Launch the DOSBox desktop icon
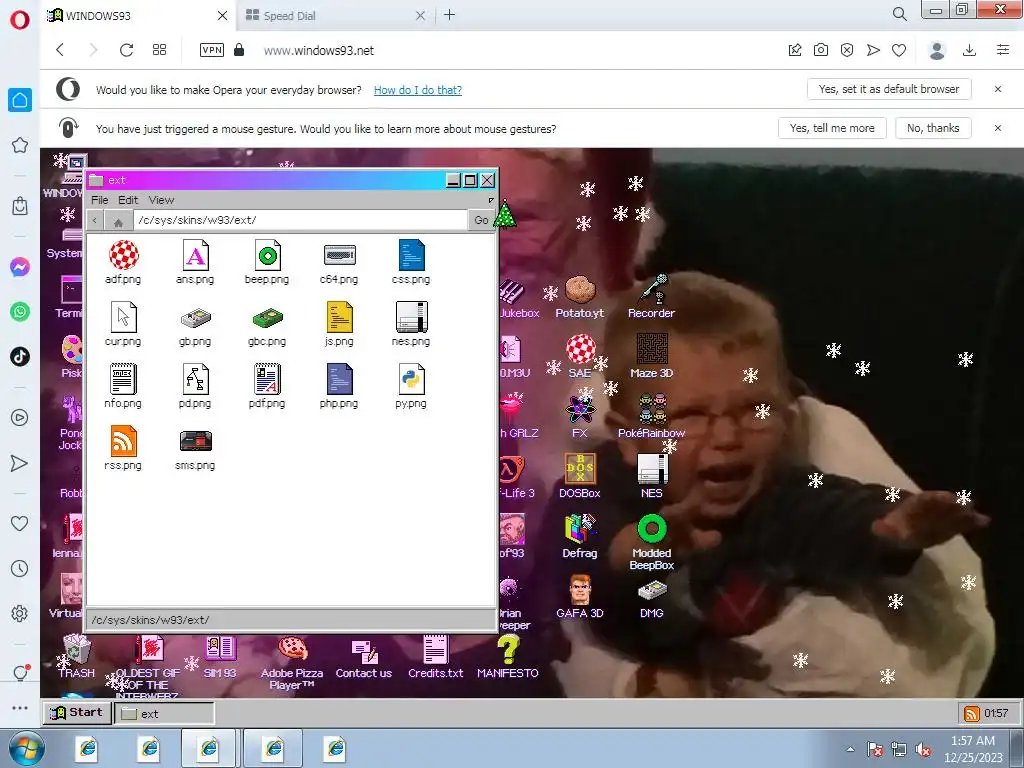The height and width of the screenshot is (768, 1024). 579,469
